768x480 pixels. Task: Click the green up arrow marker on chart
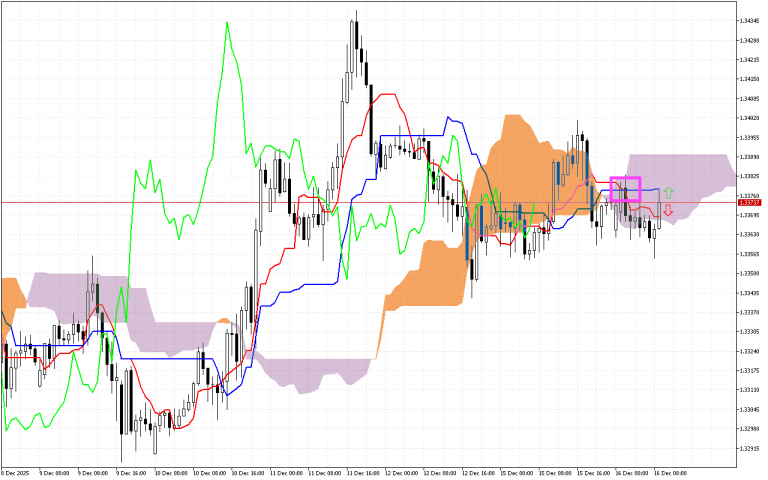click(668, 193)
